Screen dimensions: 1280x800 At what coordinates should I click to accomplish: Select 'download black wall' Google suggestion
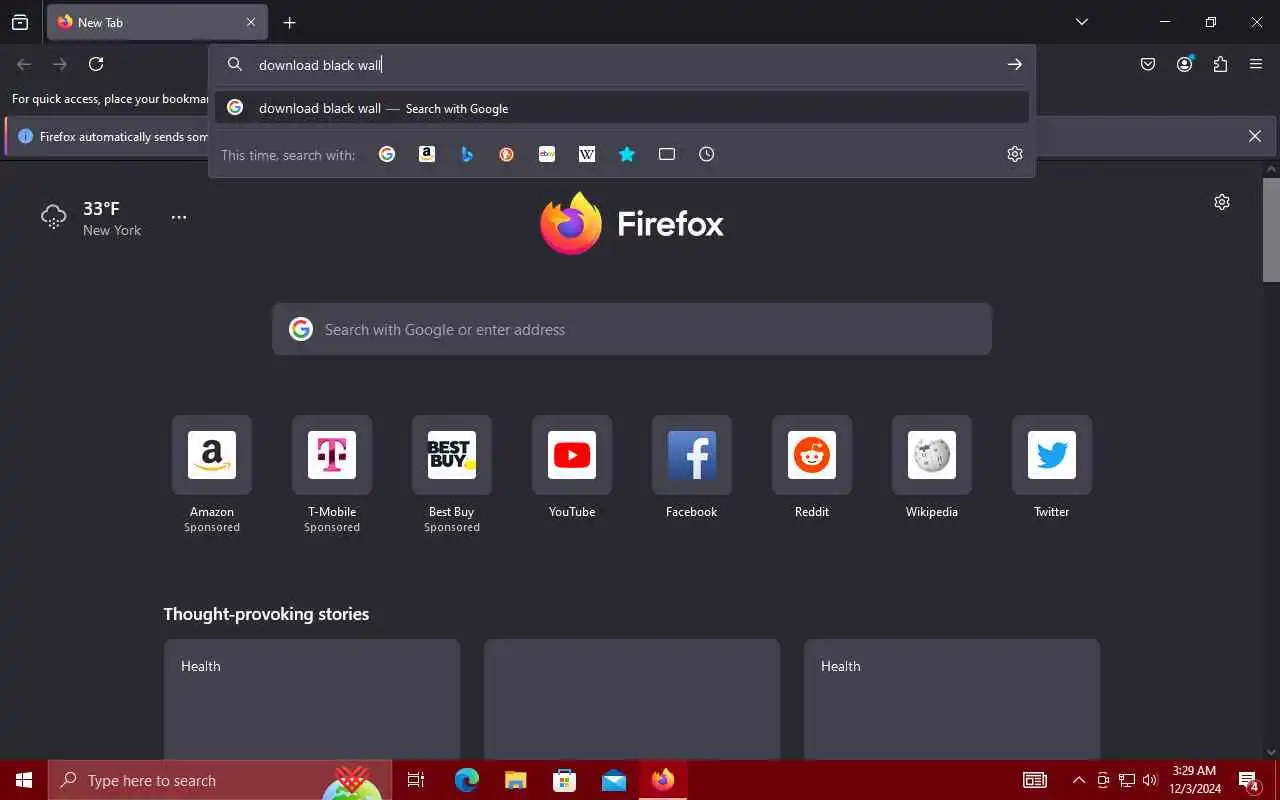click(622, 108)
